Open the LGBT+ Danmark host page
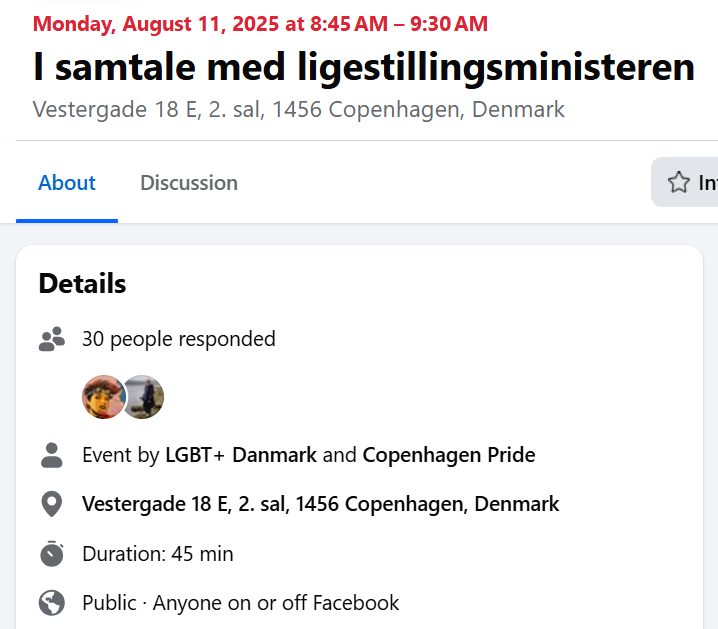 pyautogui.click(x=241, y=455)
